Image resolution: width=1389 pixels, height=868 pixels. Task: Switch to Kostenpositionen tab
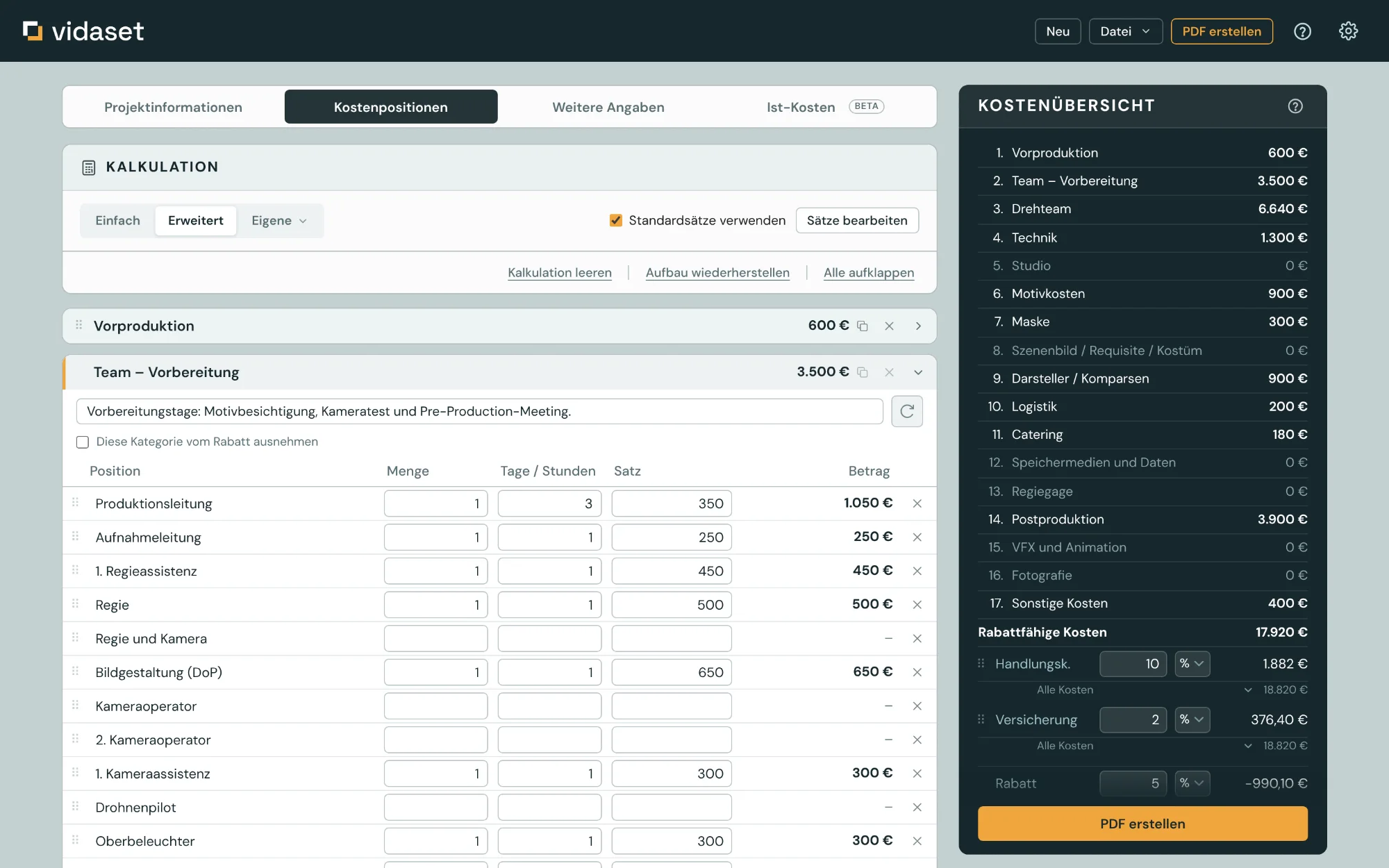coord(391,107)
